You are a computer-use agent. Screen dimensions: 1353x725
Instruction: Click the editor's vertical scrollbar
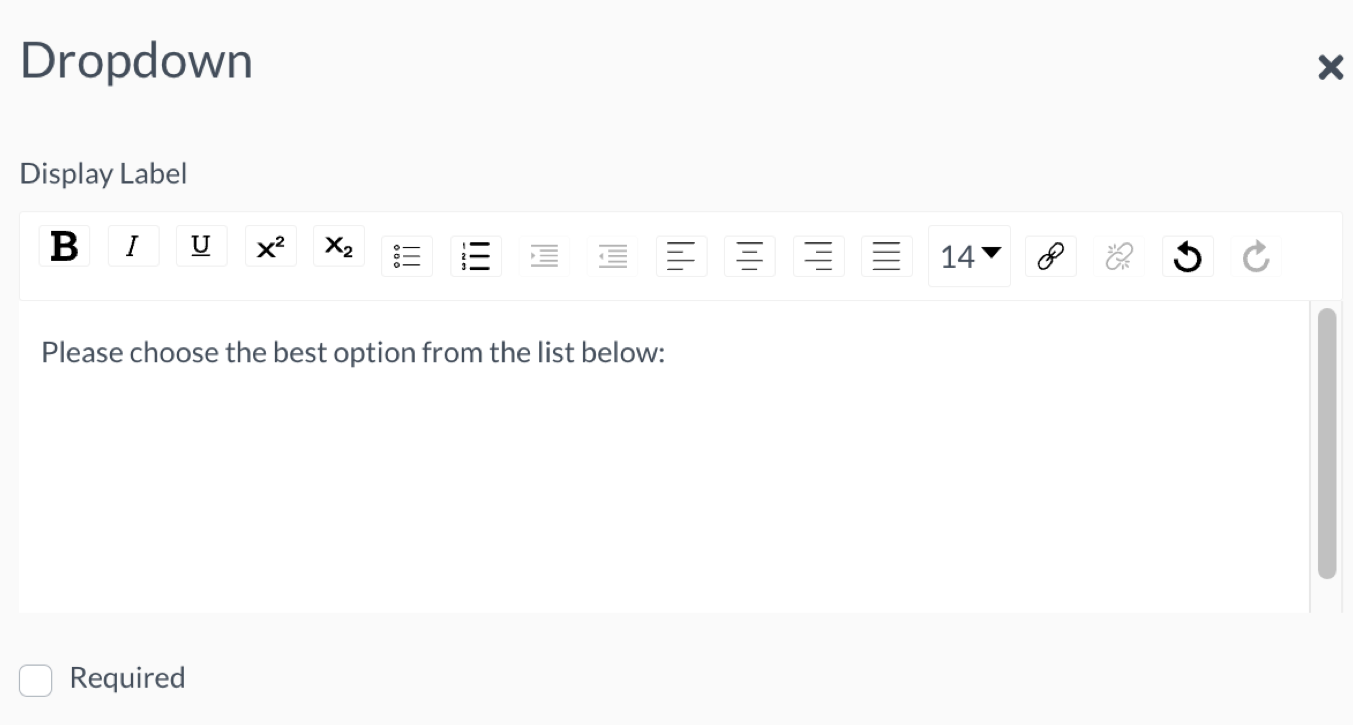[x=1327, y=443]
